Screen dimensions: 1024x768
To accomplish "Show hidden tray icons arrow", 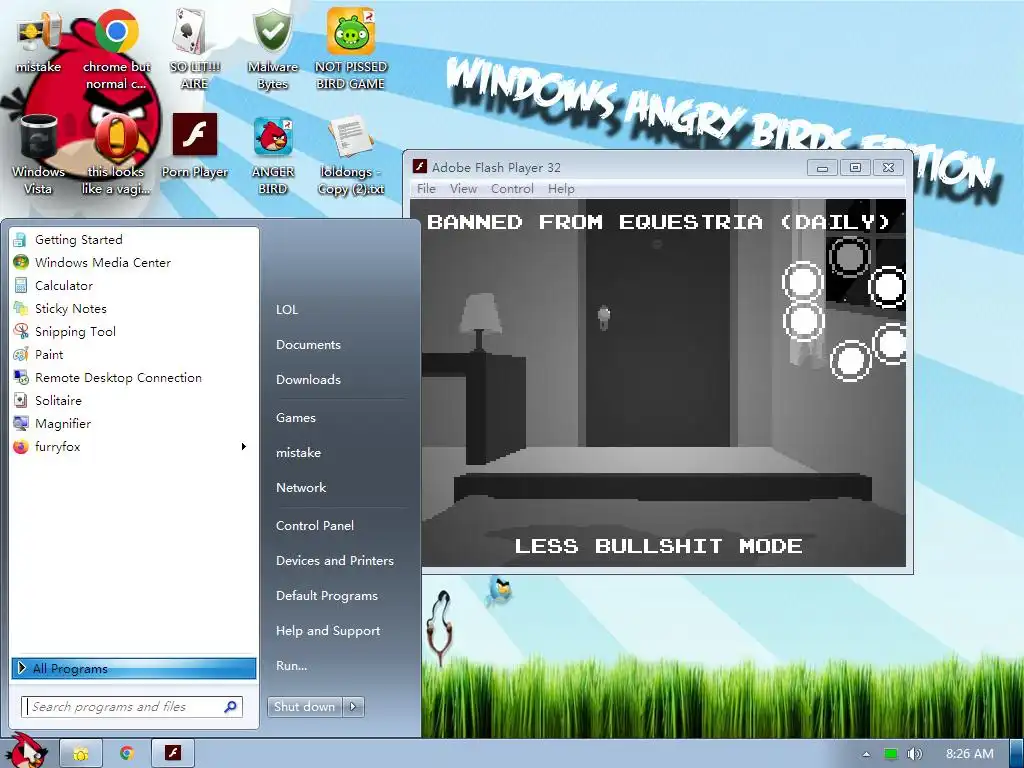I will (x=867, y=754).
